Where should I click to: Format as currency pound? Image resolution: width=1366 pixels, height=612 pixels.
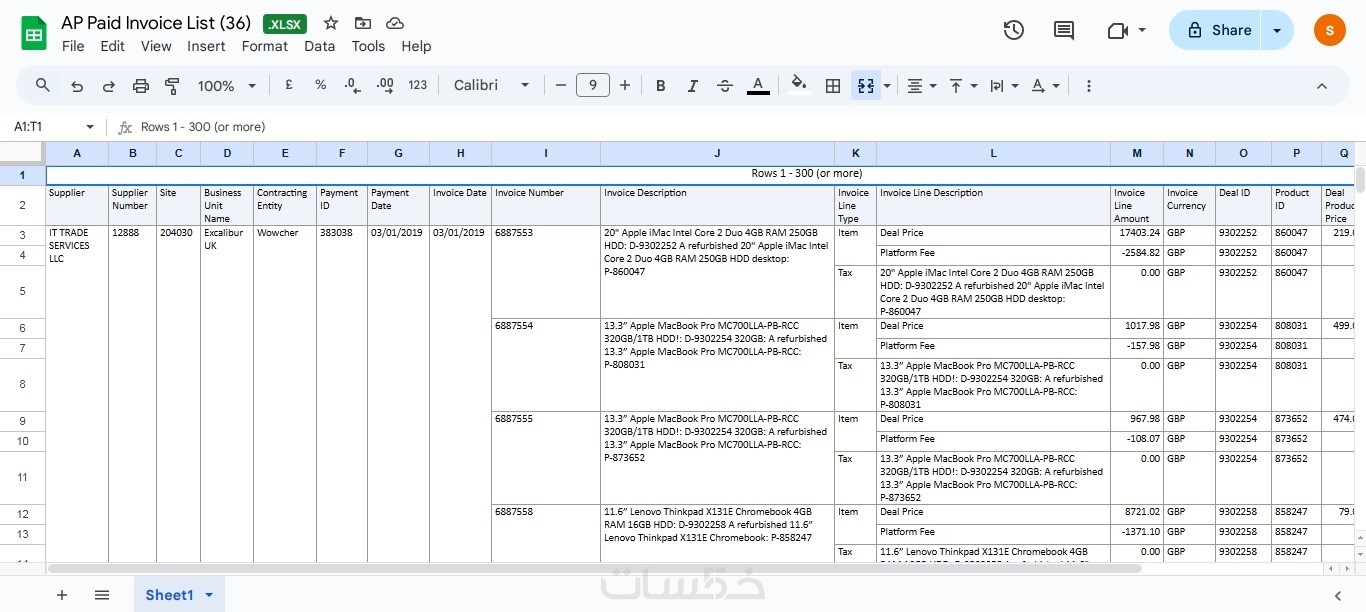(x=289, y=86)
